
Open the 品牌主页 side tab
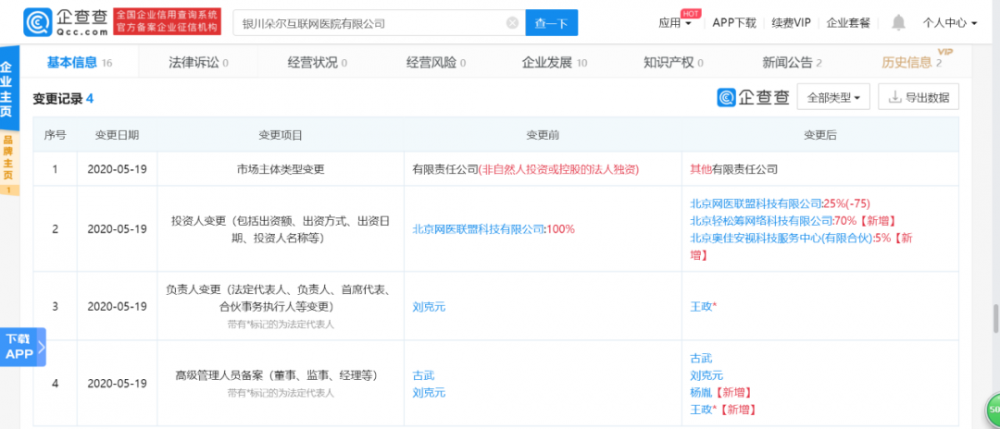point(8,155)
